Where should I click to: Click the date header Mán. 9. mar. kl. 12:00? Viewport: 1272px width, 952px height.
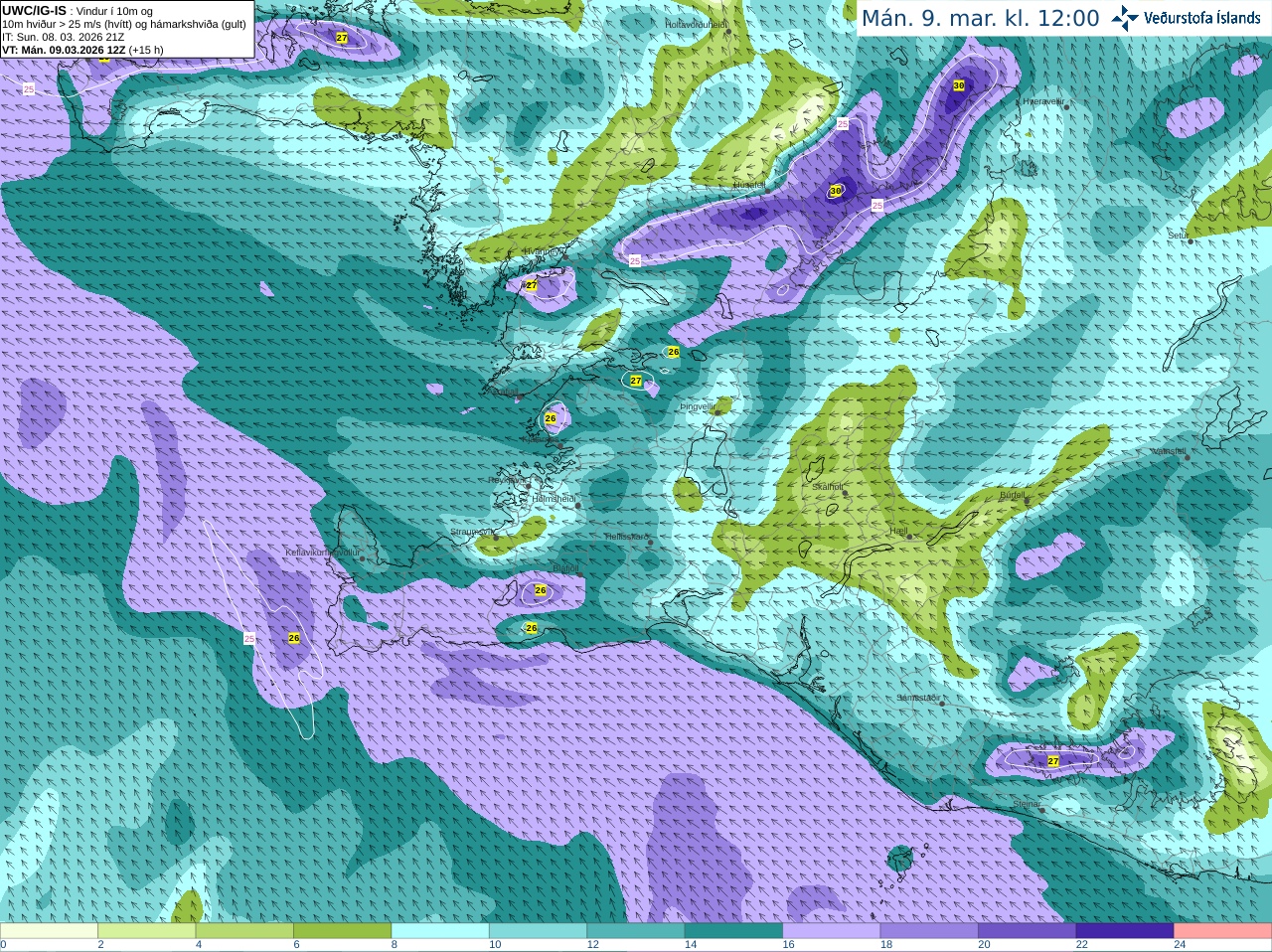(980, 19)
